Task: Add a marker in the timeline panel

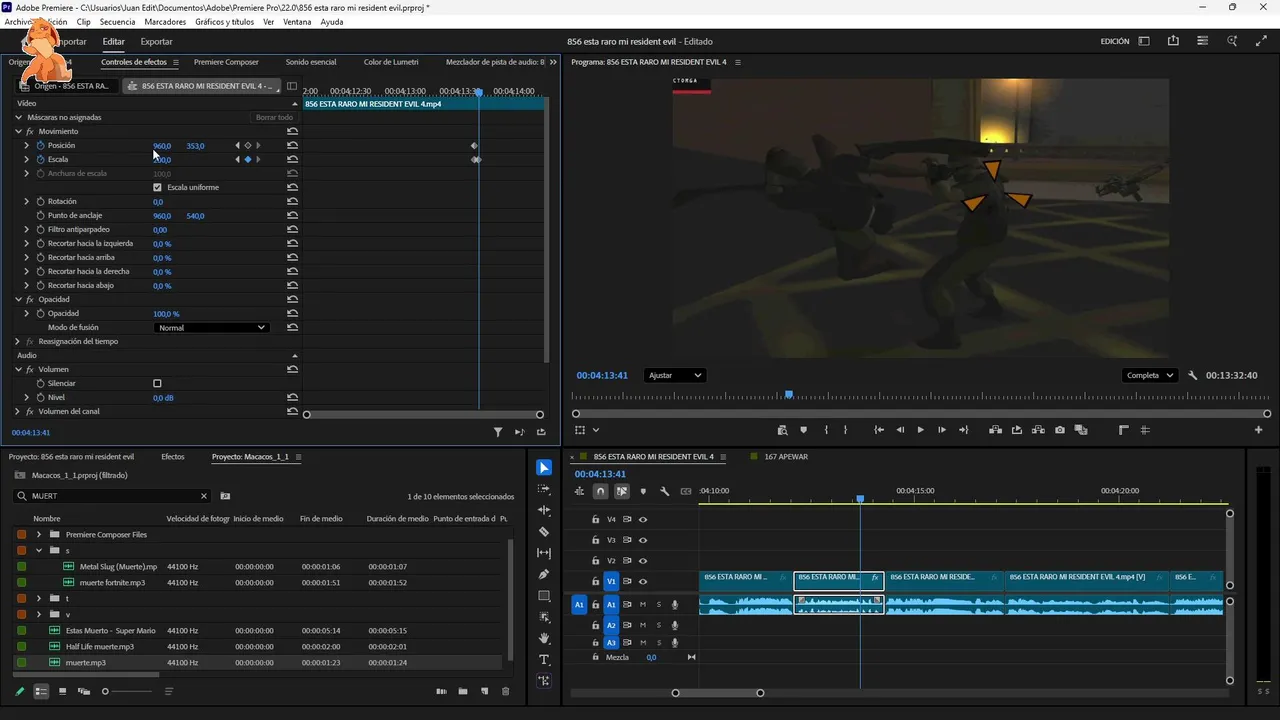Action: click(x=643, y=491)
